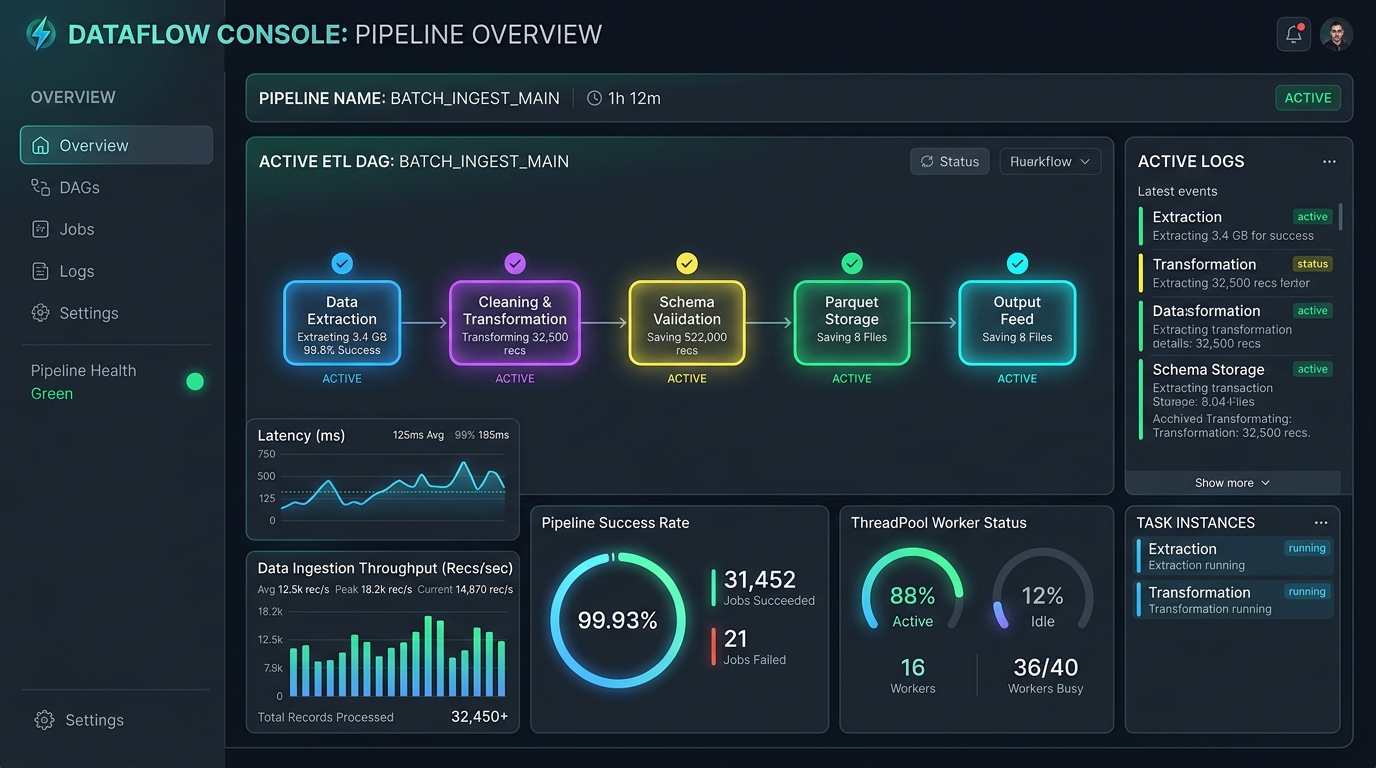Select the Schema Validation DAG node
Screen dimensions: 1376x768
687,323
